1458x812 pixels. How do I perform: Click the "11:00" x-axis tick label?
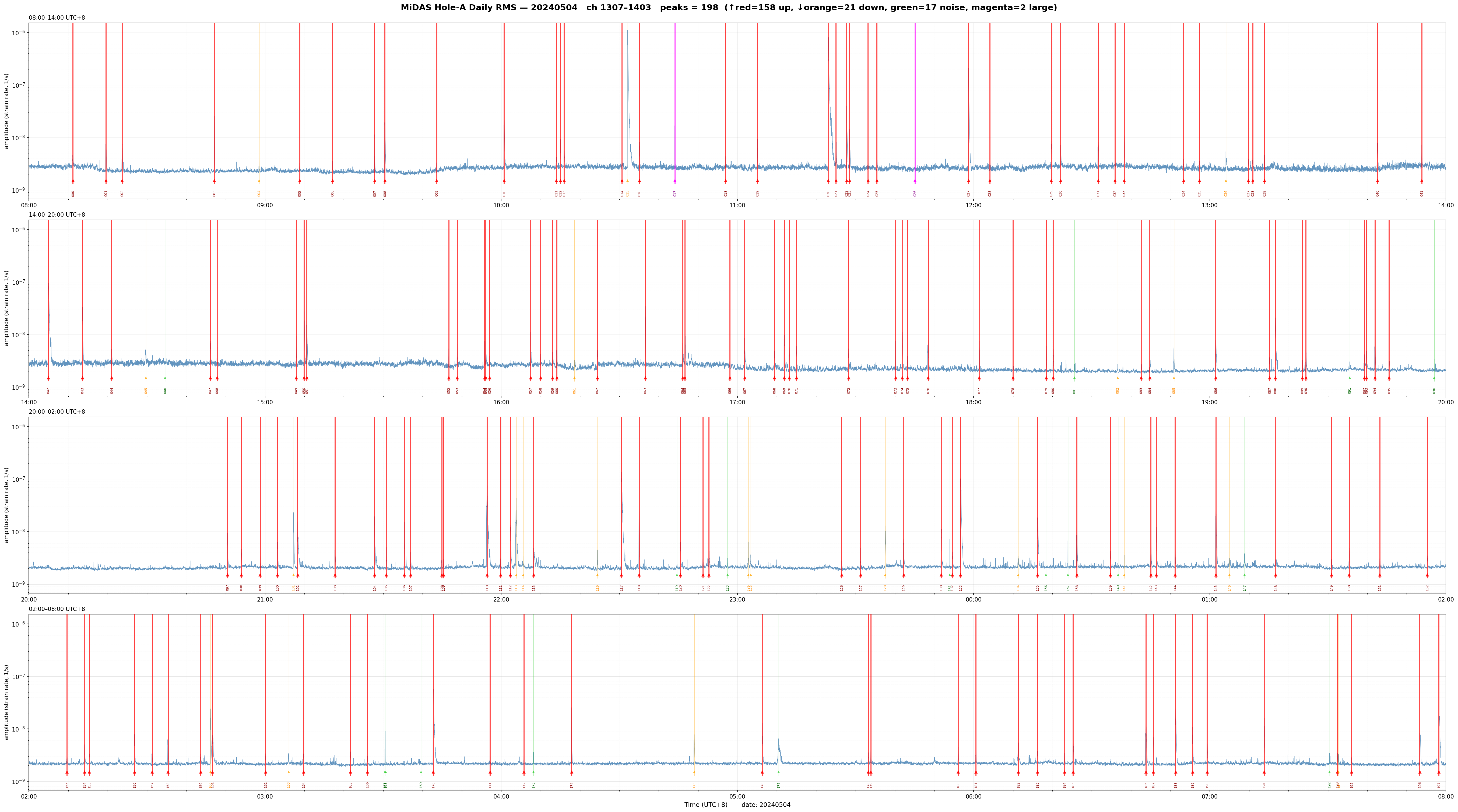[737, 205]
